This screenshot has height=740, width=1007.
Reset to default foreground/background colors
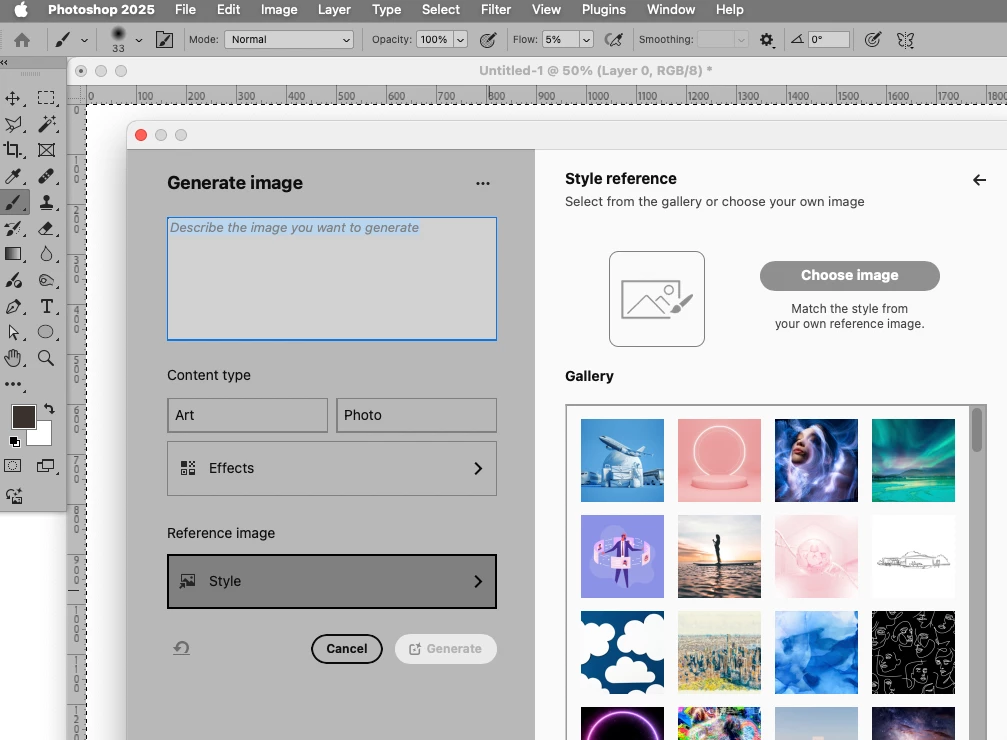pos(15,441)
